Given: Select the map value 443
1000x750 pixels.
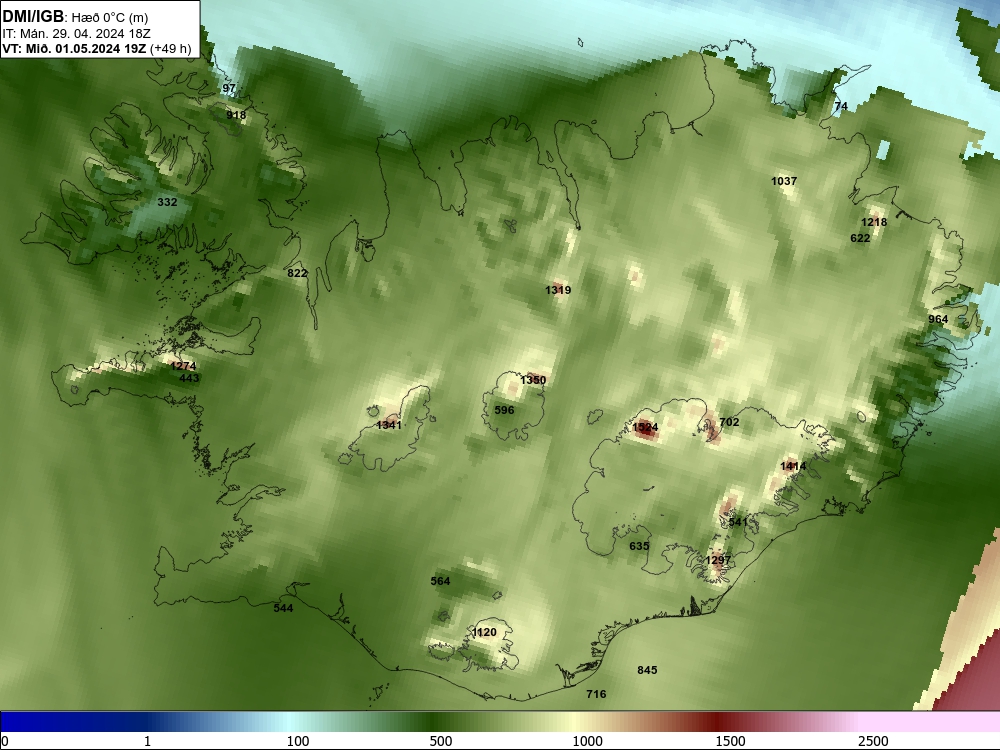Looking at the screenshot, I should click(189, 378).
